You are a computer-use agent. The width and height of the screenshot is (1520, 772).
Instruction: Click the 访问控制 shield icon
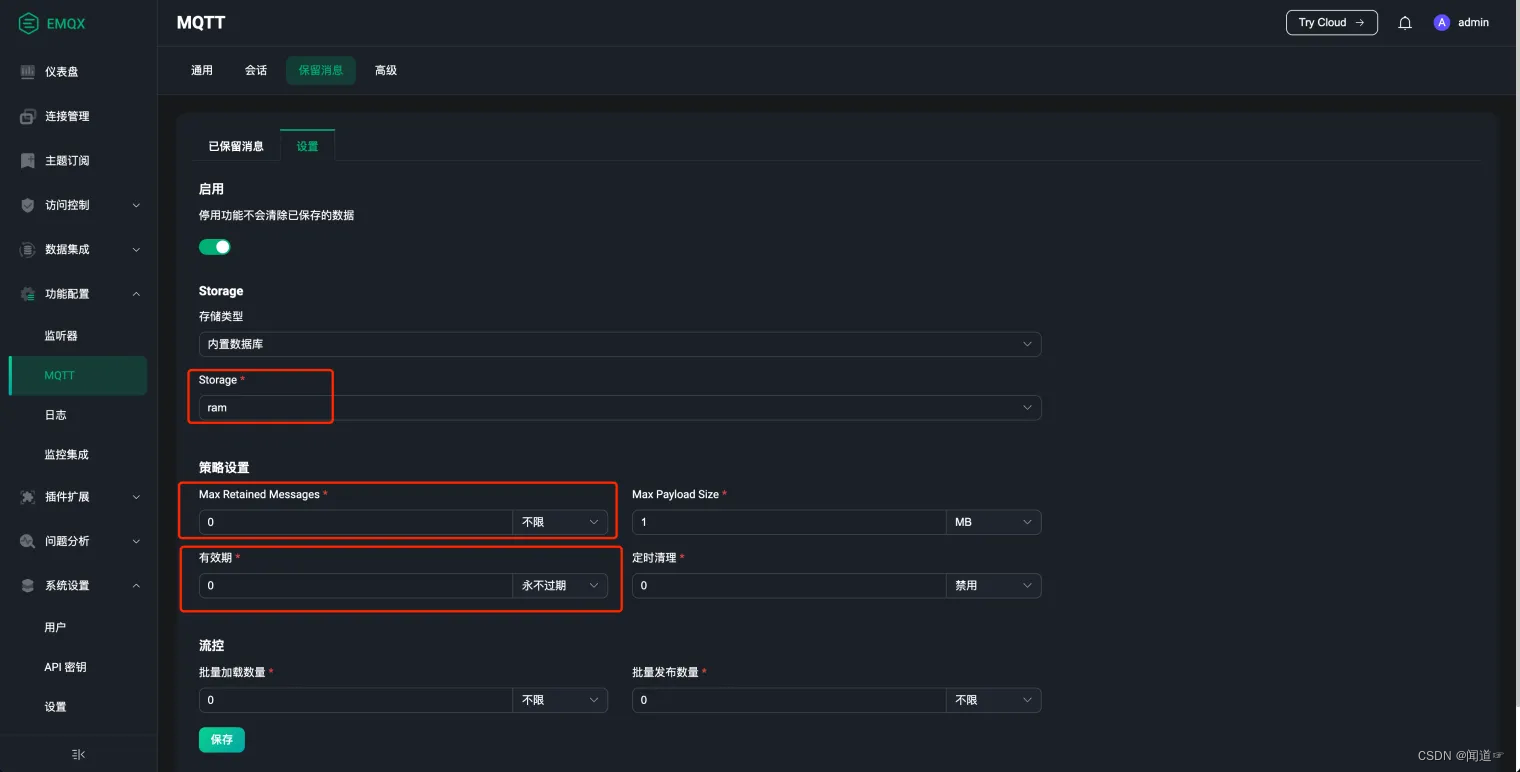pos(28,205)
